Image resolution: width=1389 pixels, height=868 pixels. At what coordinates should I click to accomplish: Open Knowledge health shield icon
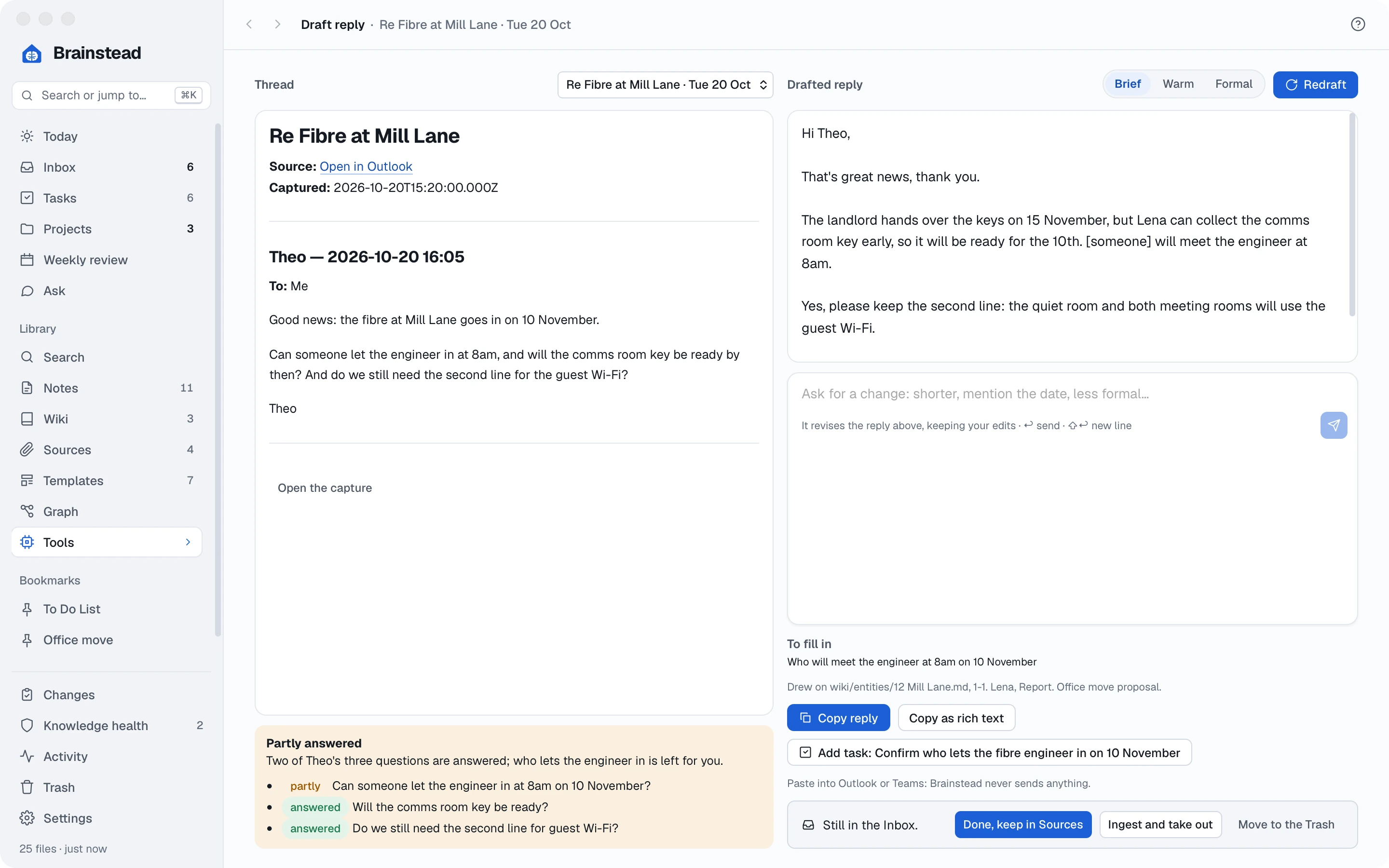[27, 726]
